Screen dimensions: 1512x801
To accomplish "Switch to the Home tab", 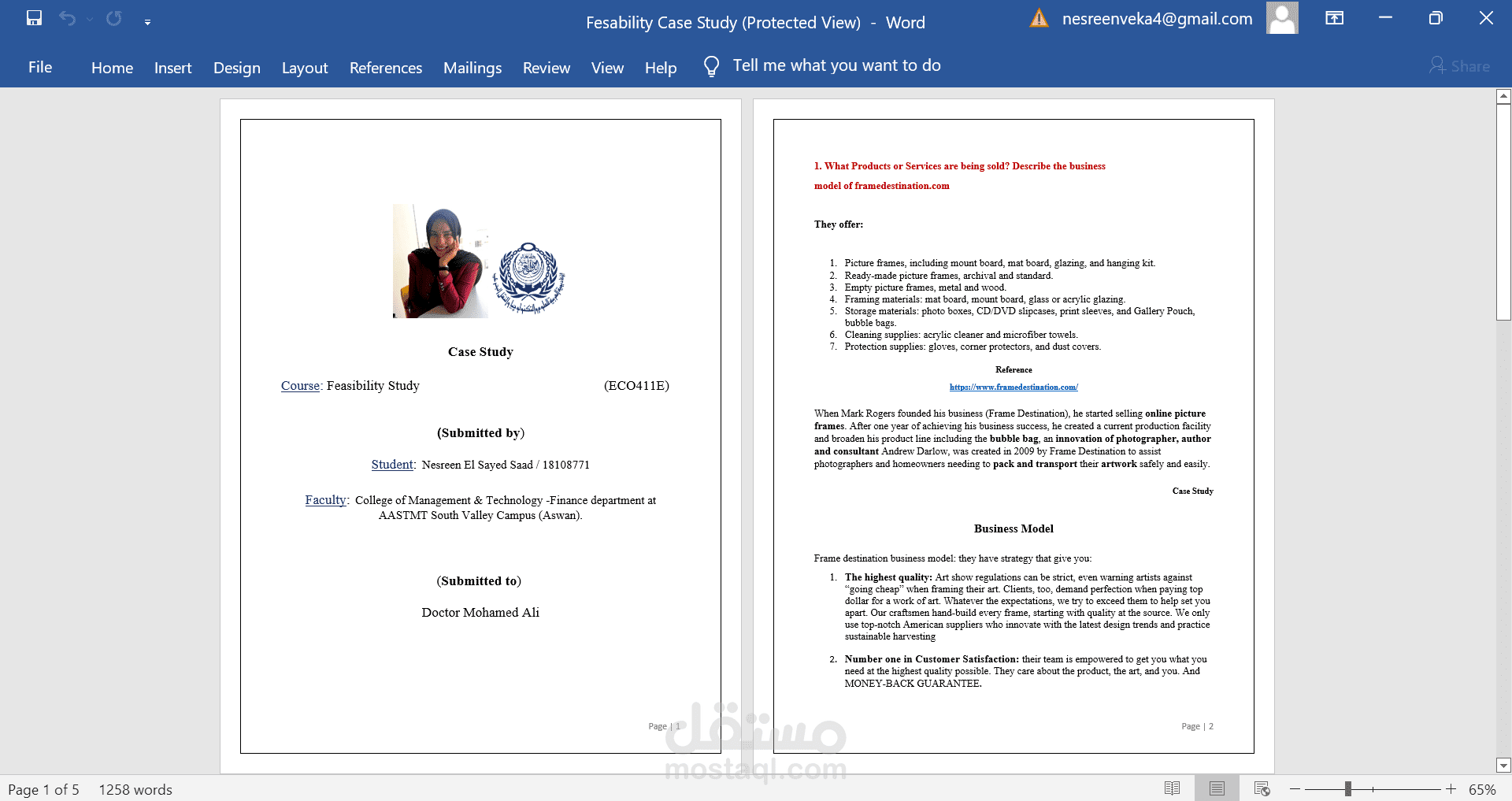I will [112, 68].
